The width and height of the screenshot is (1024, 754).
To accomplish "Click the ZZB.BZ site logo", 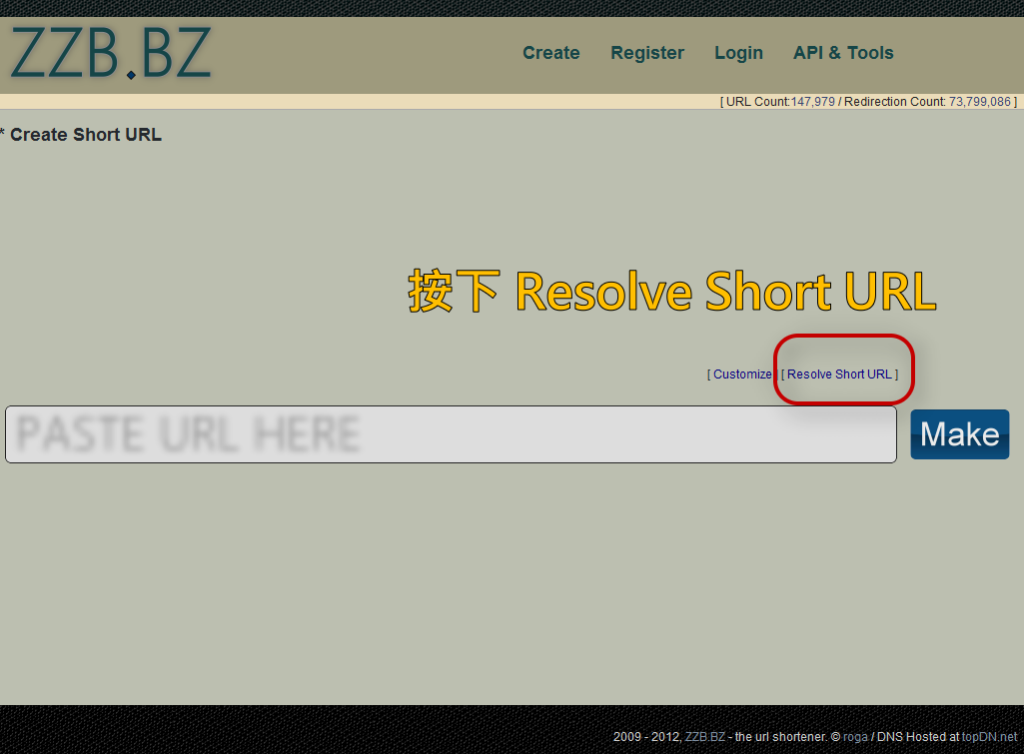I will point(111,54).
